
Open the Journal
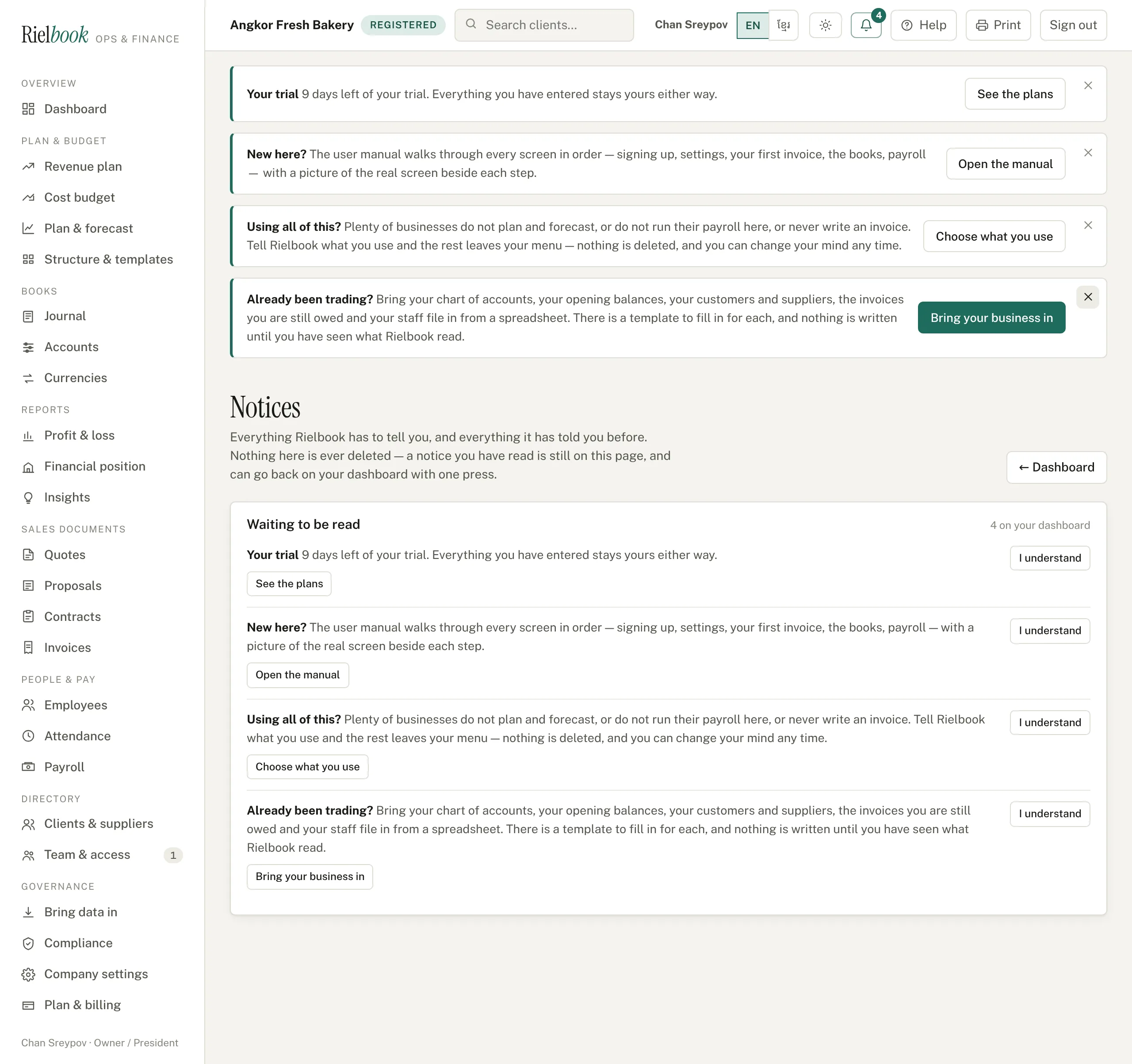(x=102, y=316)
